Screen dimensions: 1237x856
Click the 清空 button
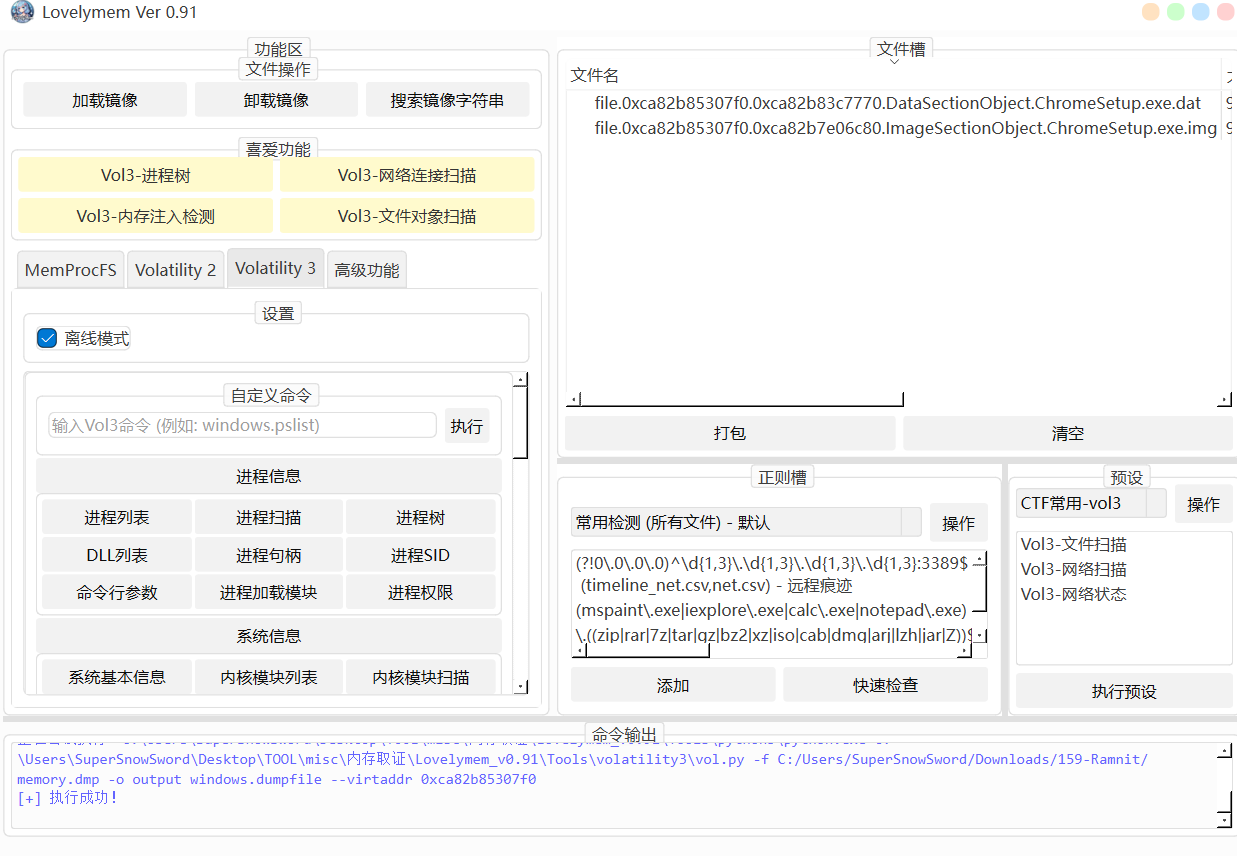click(1068, 433)
